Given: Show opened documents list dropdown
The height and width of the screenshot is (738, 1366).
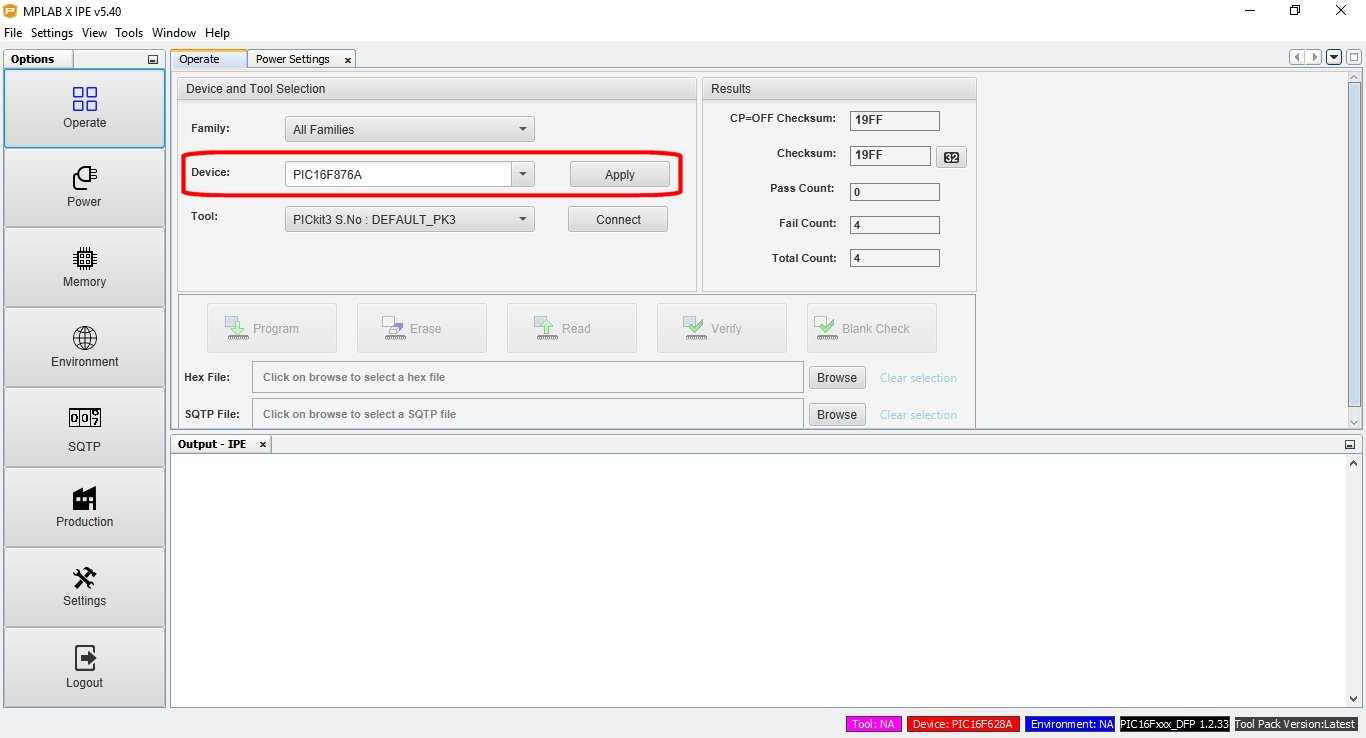Looking at the screenshot, I should tap(1334, 58).
